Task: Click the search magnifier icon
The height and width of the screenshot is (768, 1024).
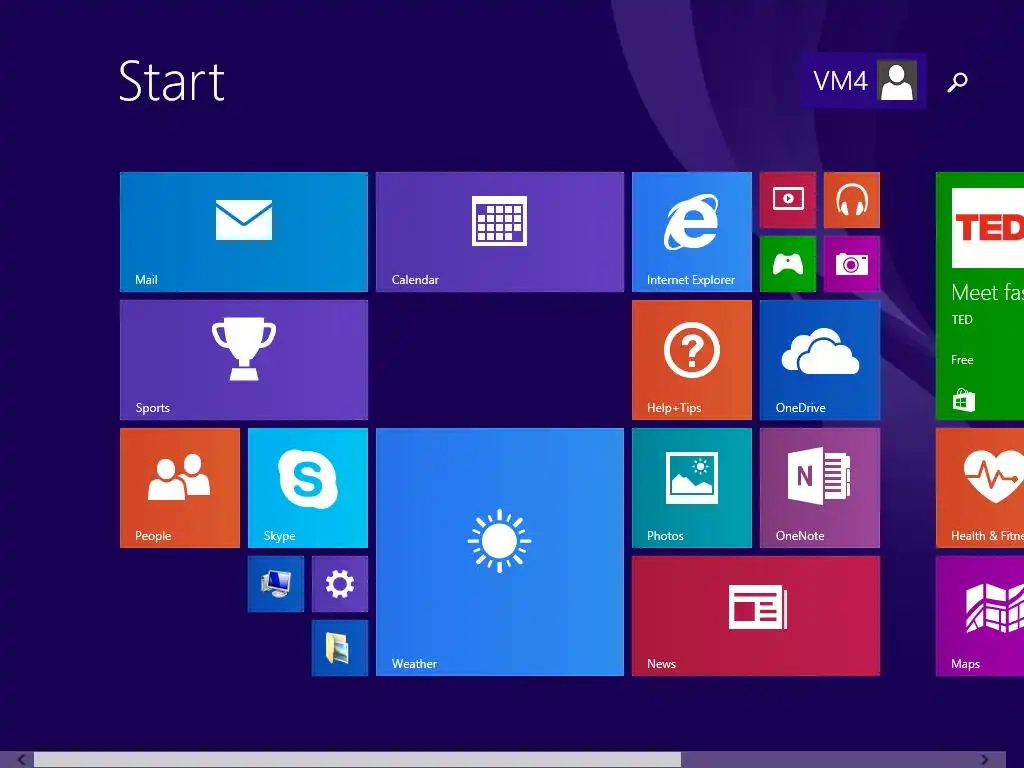Action: pyautogui.click(x=957, y=82)
